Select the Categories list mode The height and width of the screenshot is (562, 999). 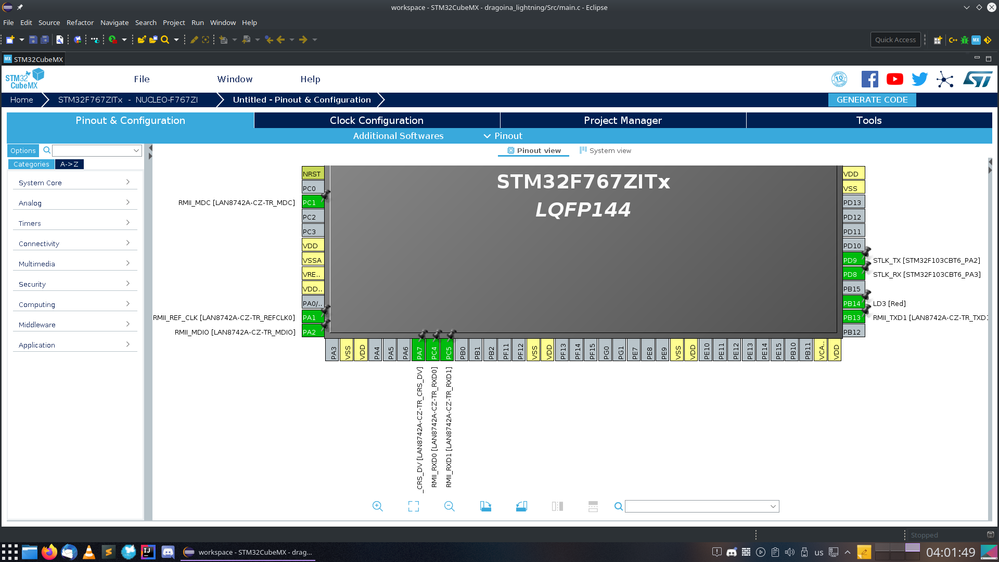tap(31, 164)
